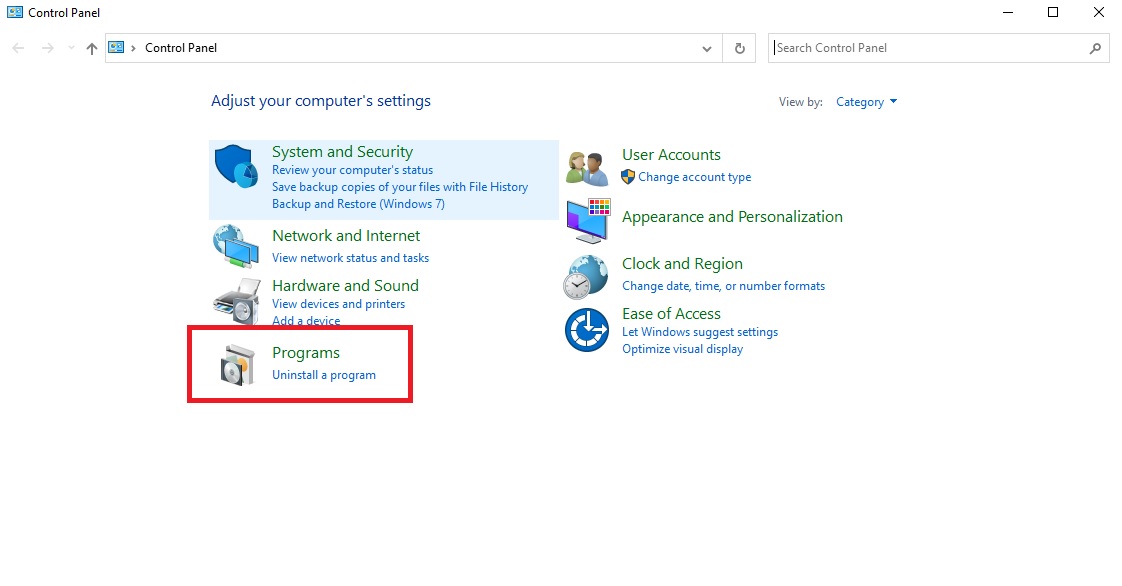Click the Clock and Region globe icon

pos(586,276)
